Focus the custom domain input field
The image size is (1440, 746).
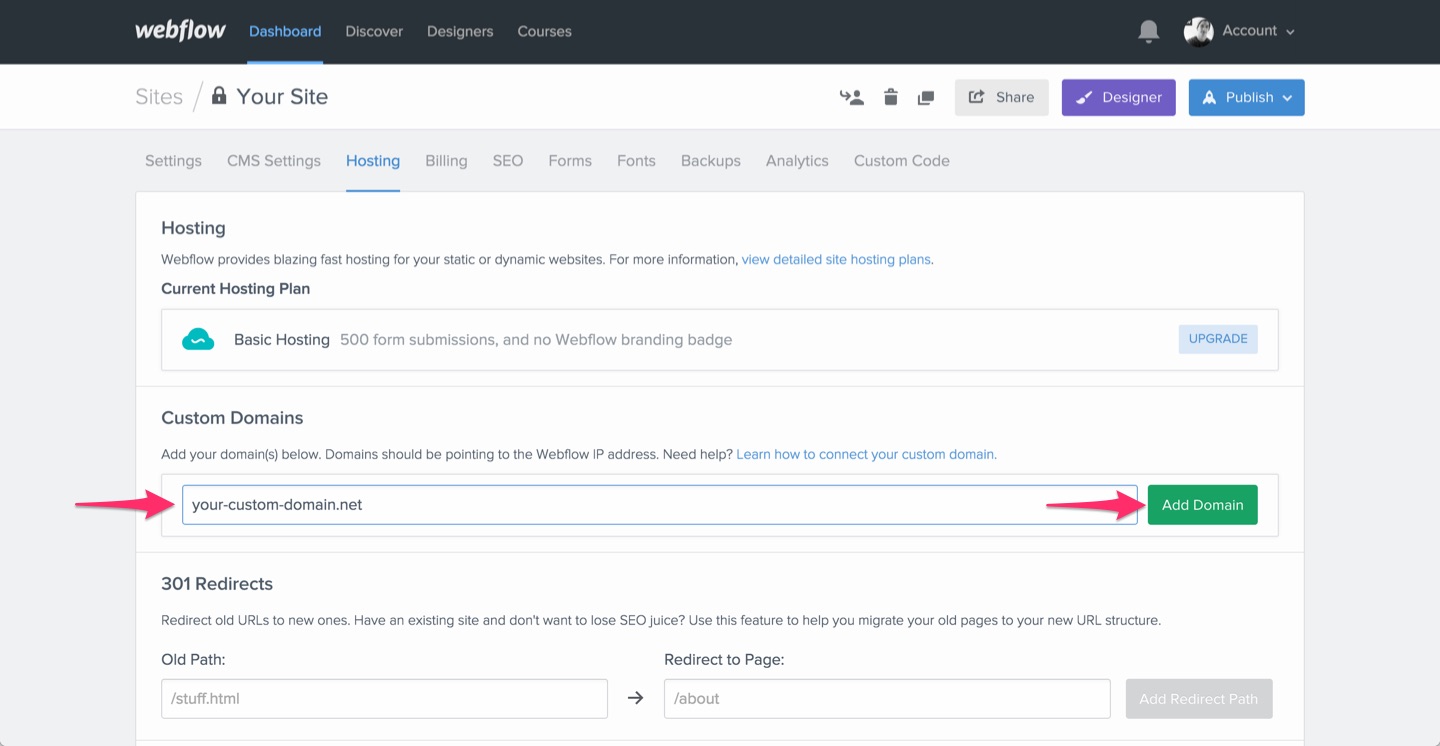point(660,505)
